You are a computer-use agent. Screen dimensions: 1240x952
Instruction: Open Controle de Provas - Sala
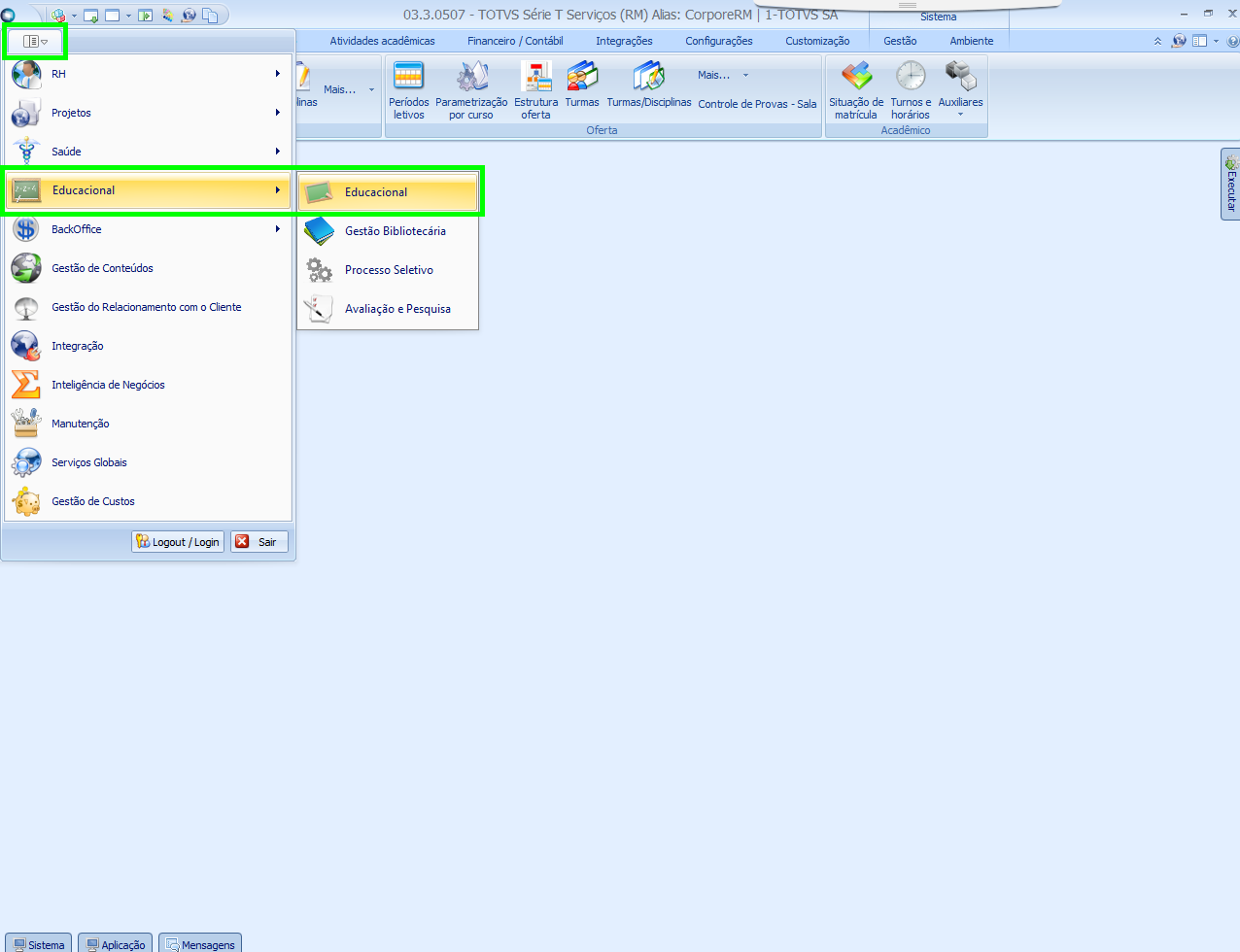[x=757, y=104]
